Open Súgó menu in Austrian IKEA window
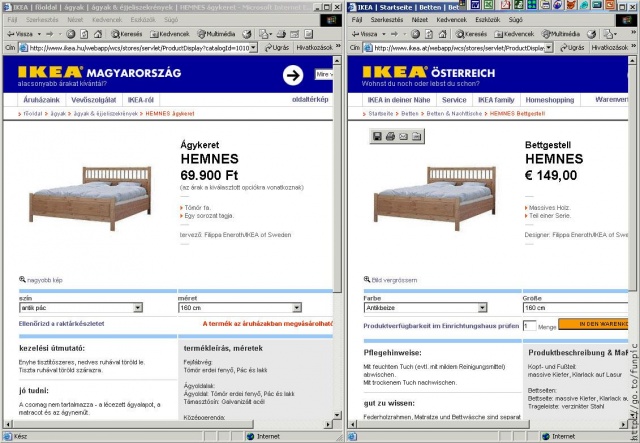 (x=516, y=20)
